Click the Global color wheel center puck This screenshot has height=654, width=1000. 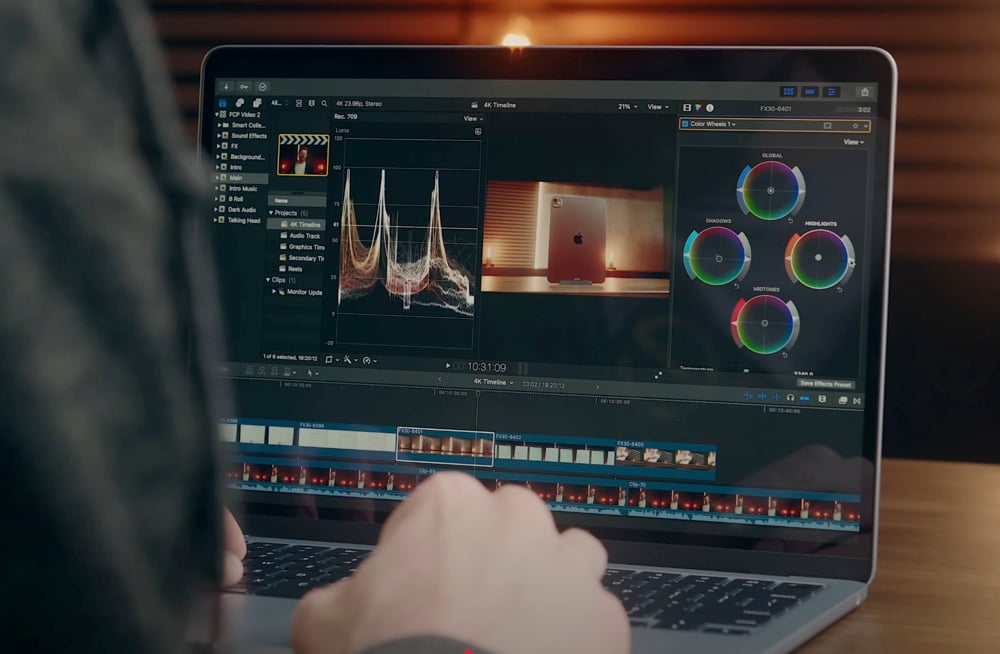point(770,191)
